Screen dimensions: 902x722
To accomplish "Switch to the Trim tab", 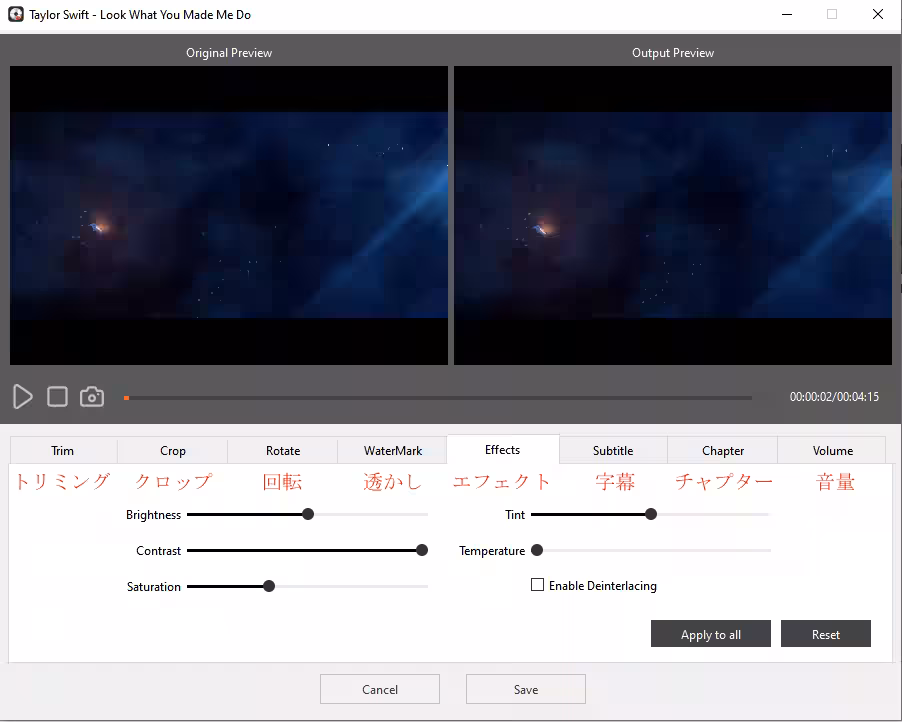I will pos(63,451).
